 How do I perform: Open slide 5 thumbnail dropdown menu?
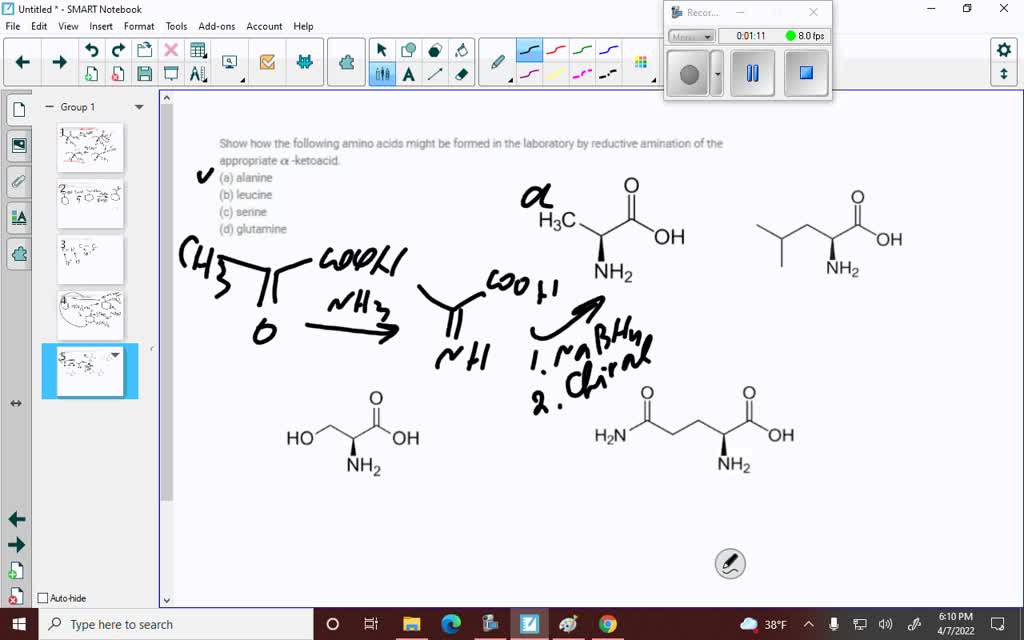(115, 354)
